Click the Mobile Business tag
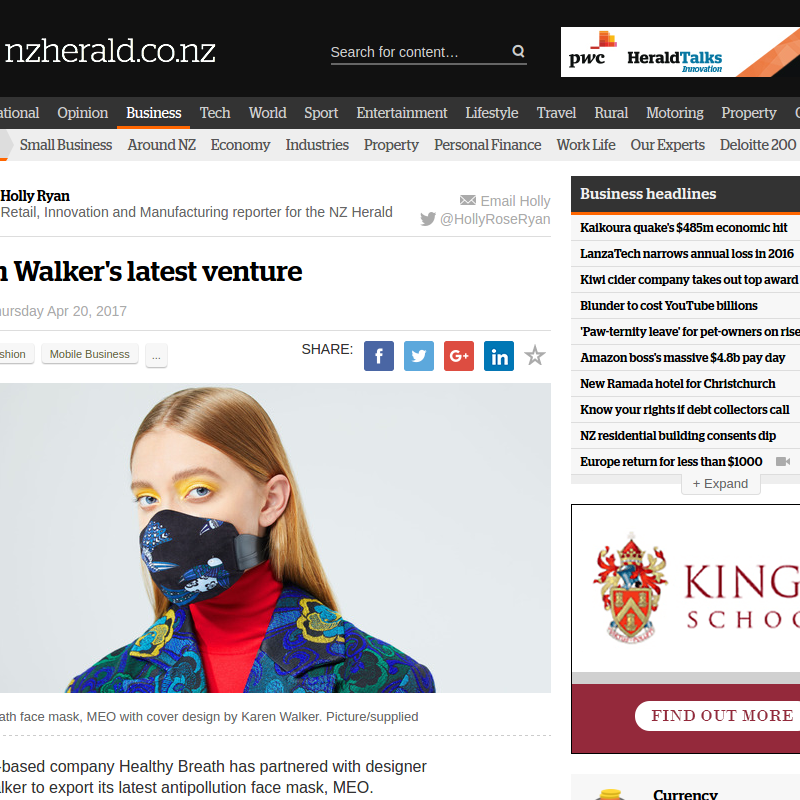Viewport: 800px width, 800px height. (x=90, y=354)
